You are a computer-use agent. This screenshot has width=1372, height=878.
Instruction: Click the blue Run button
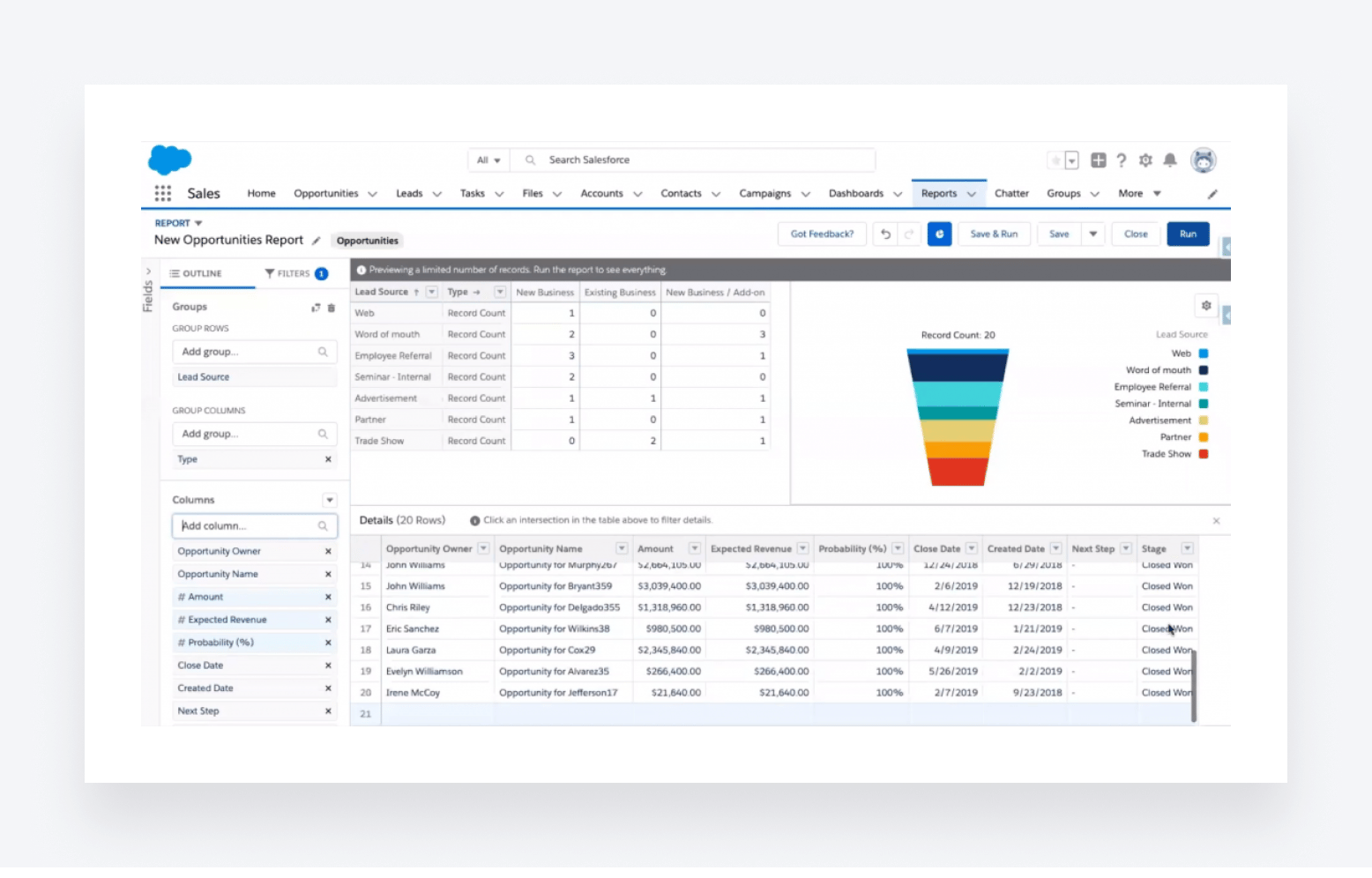coord(1188,234)
